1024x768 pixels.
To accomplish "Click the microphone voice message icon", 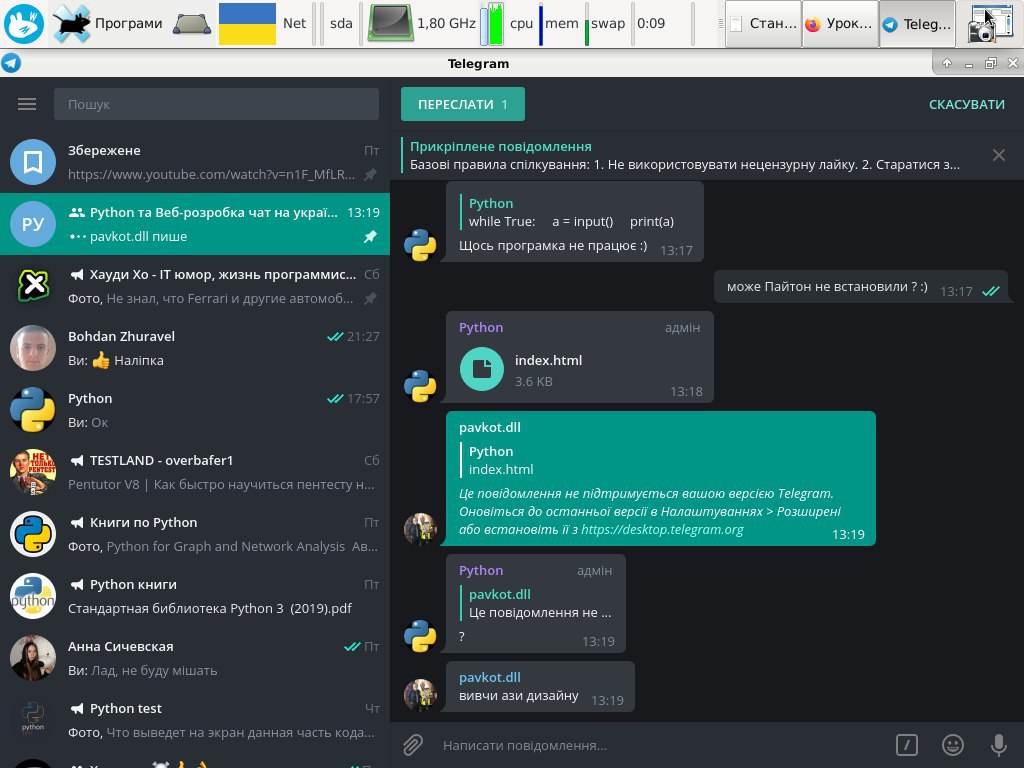I will point(998,745).
